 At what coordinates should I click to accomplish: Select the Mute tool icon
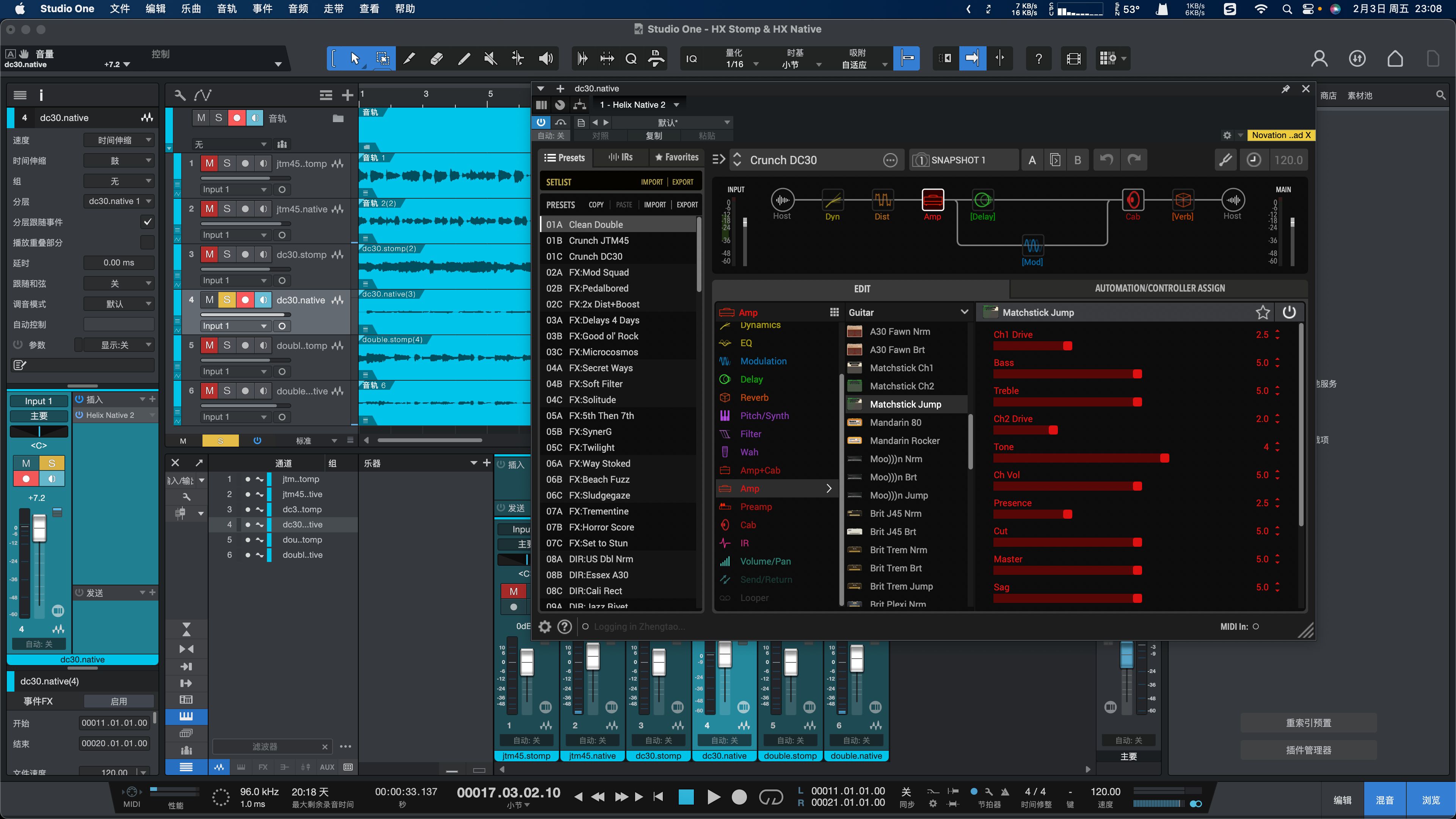click(491, 58)
